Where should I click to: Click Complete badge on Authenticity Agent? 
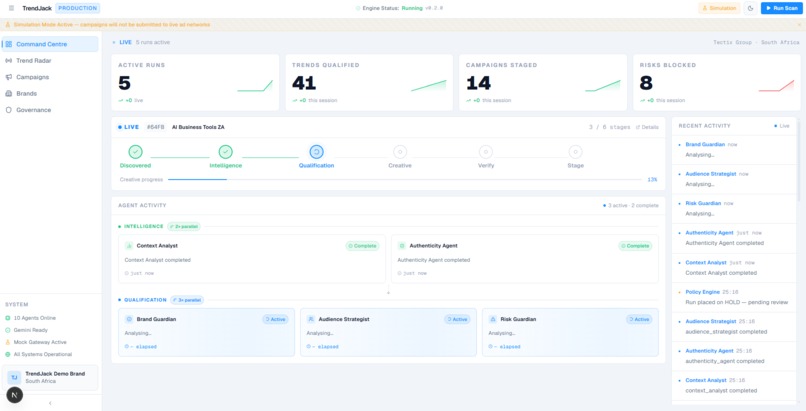tap(635, 246)
